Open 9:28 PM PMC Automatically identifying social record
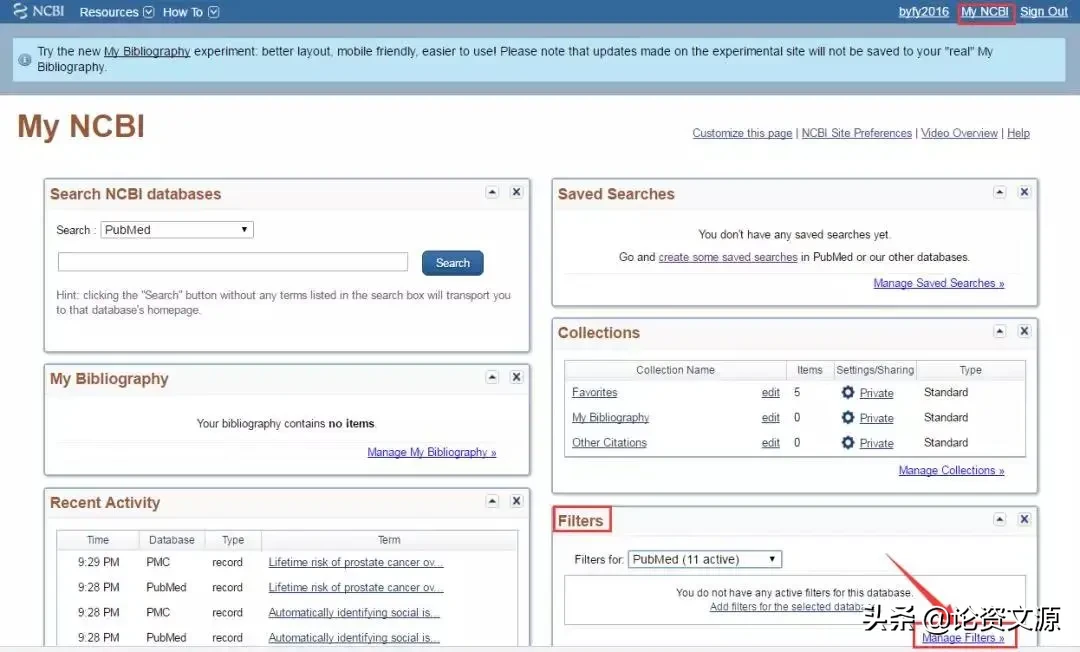This screenshot has width=1080, height=652. [353, 613]
